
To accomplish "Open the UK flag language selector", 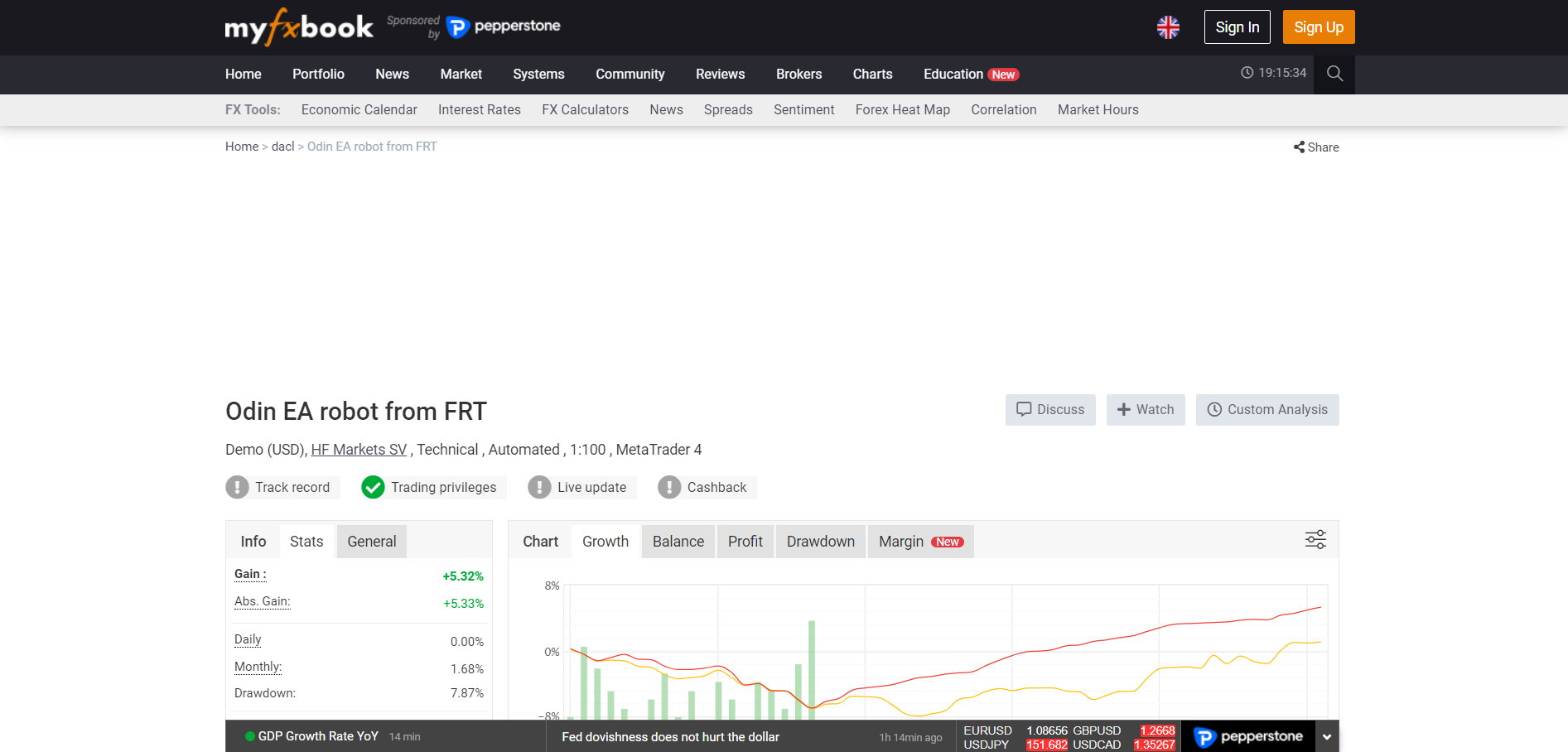I will [x=1168, y=27].
